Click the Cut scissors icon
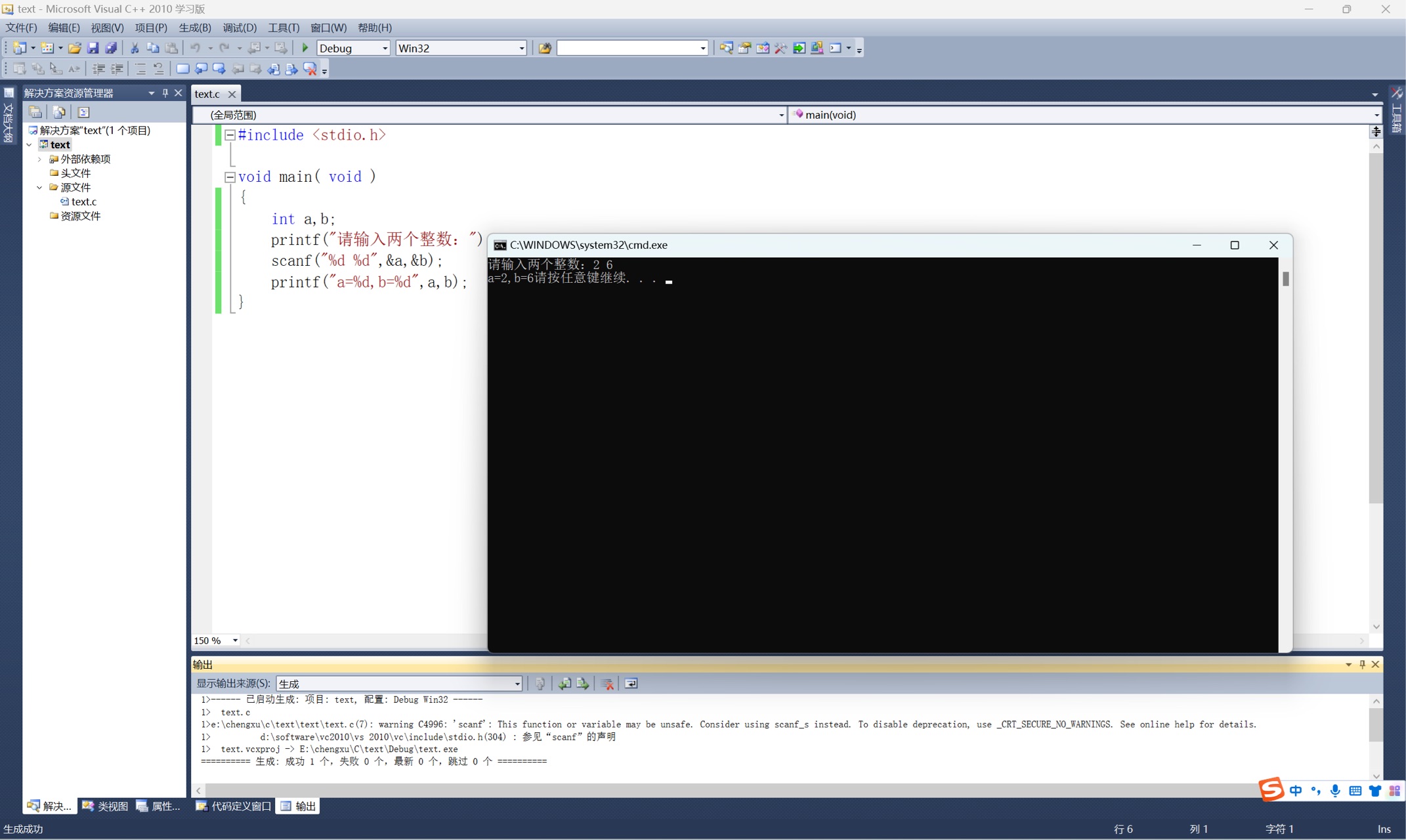Screen dimensions: 1406x840 coord(135,48)
